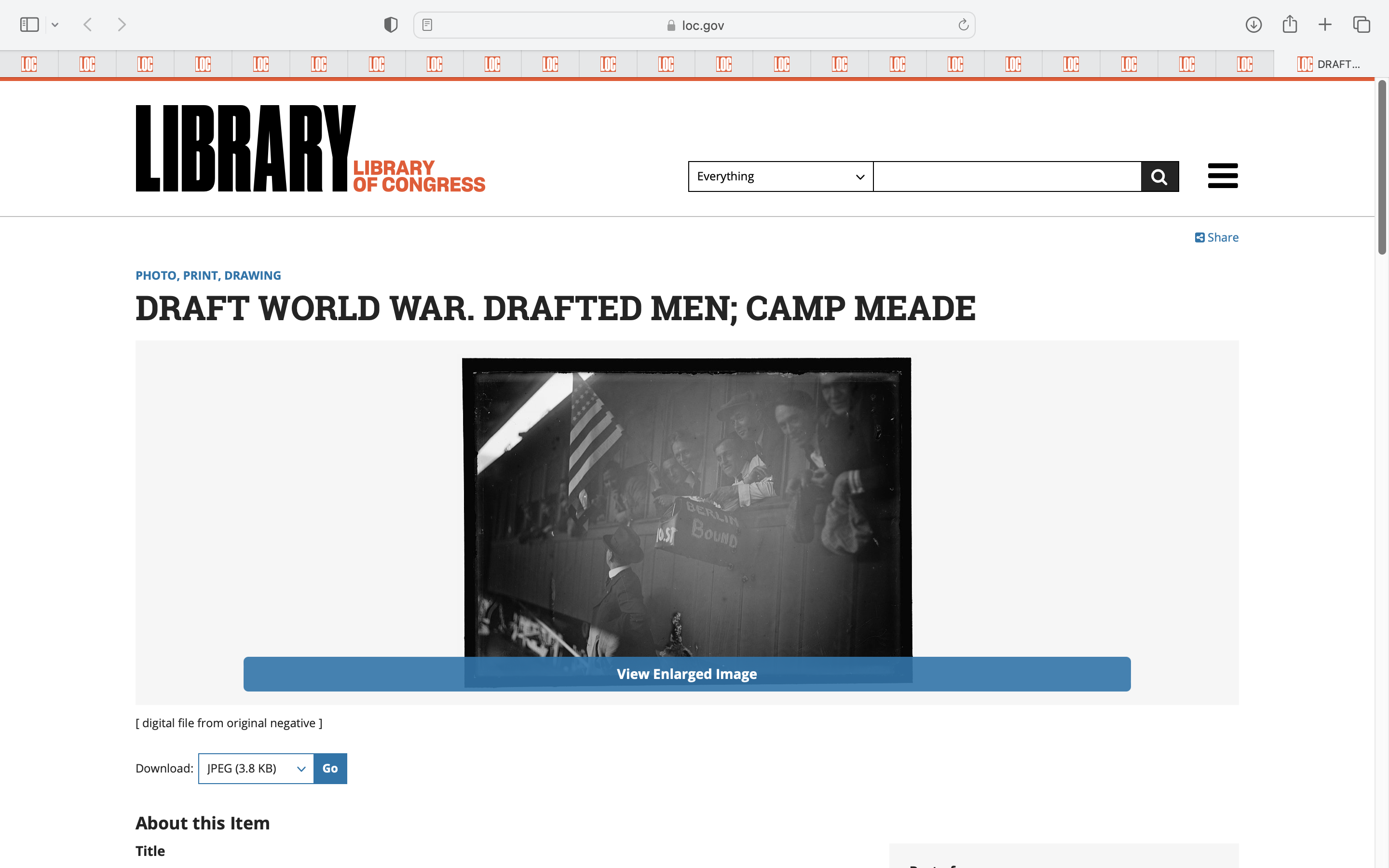Click the browser share icon
1389x868 pixels.
click(x=1290, y=25)
